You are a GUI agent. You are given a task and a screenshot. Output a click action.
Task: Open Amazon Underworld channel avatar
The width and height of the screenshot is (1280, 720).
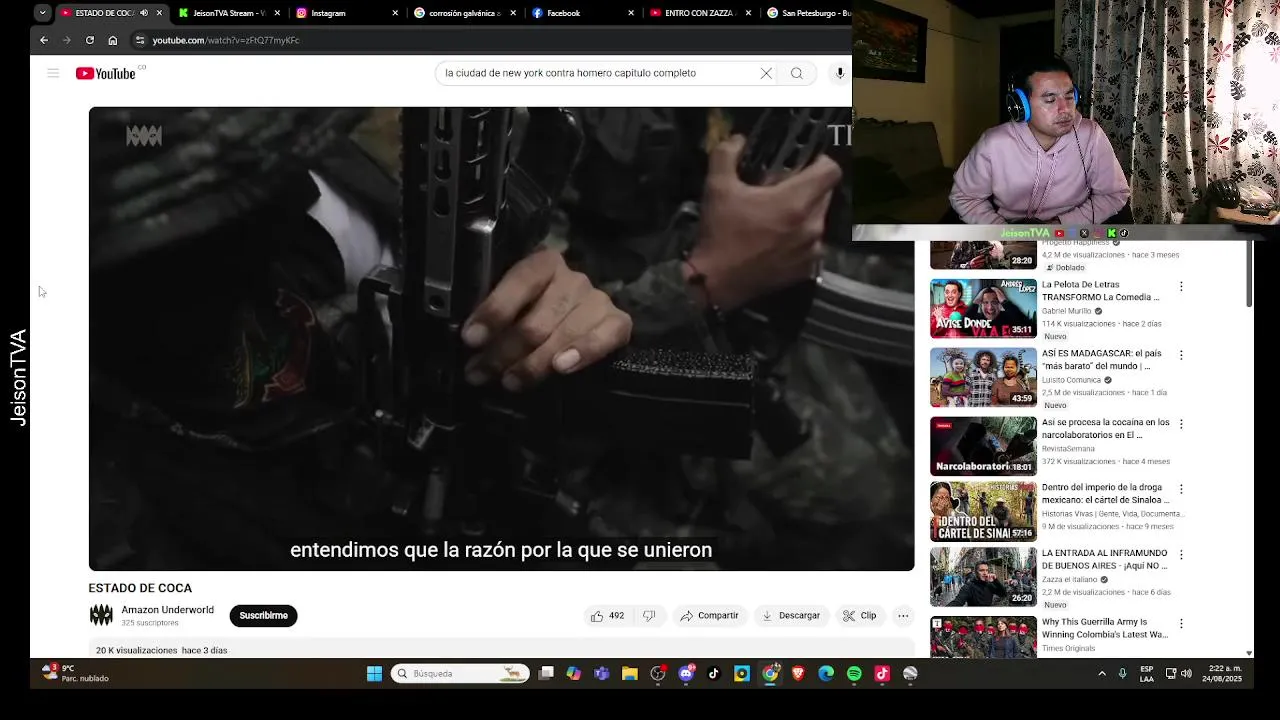coord(101,616)
